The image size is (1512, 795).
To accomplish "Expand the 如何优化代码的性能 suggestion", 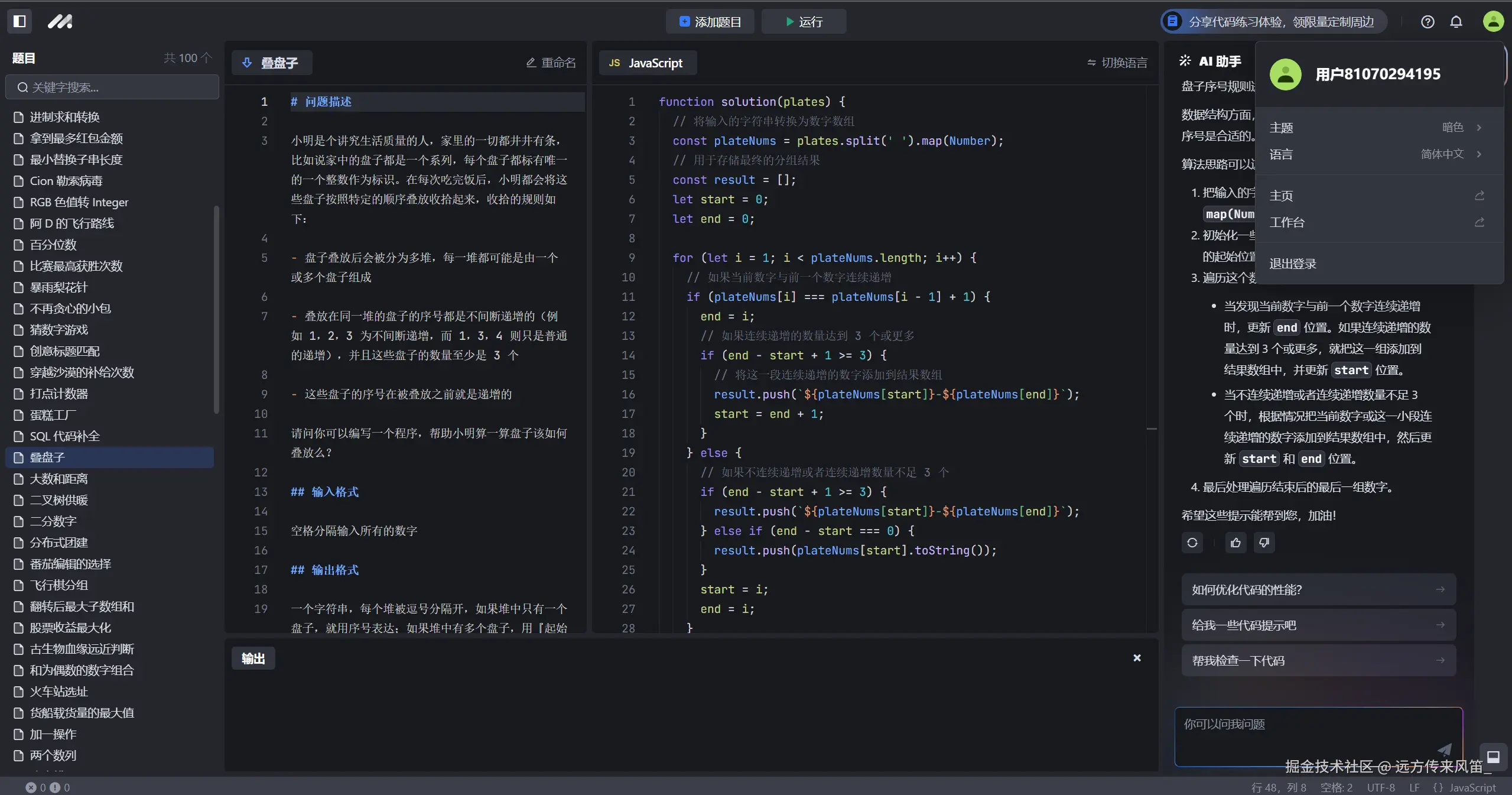I will (1316, 589).
